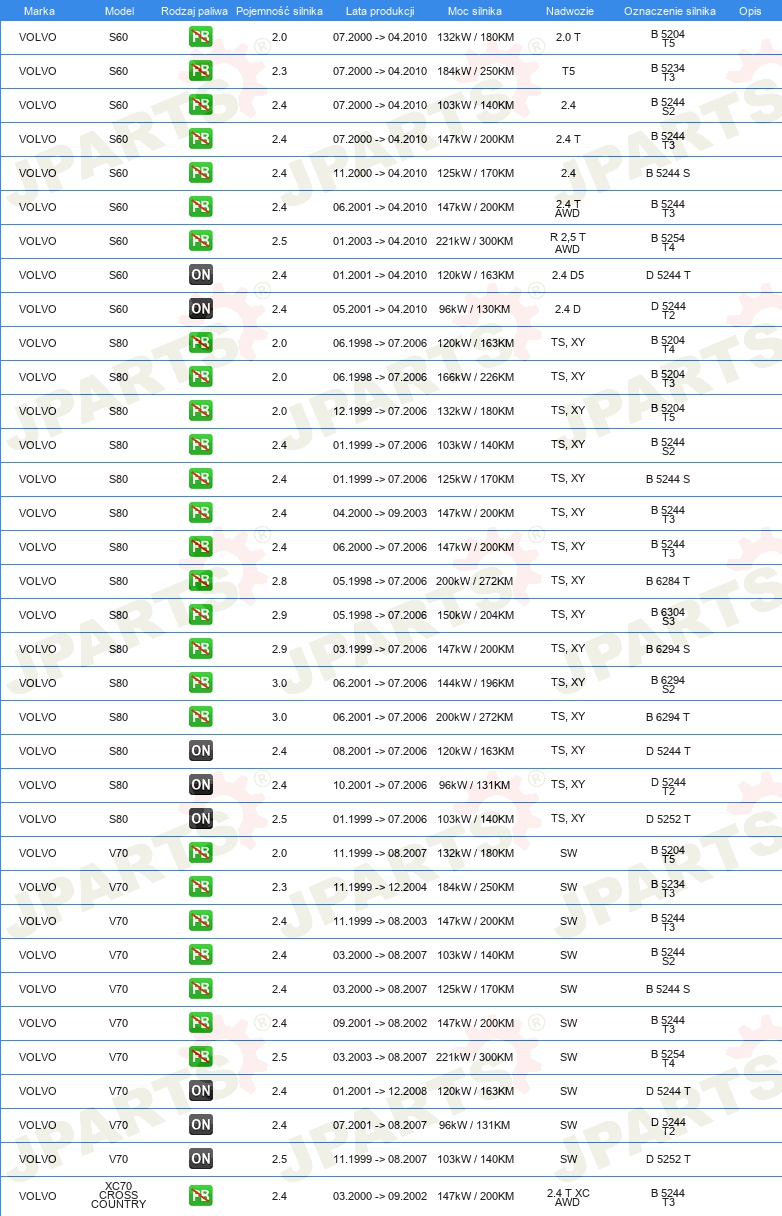Screen dimensions: 782x1216
Task: Click the petrol icon in the S80 166kW / 226KM row
Action: [201, 377]
